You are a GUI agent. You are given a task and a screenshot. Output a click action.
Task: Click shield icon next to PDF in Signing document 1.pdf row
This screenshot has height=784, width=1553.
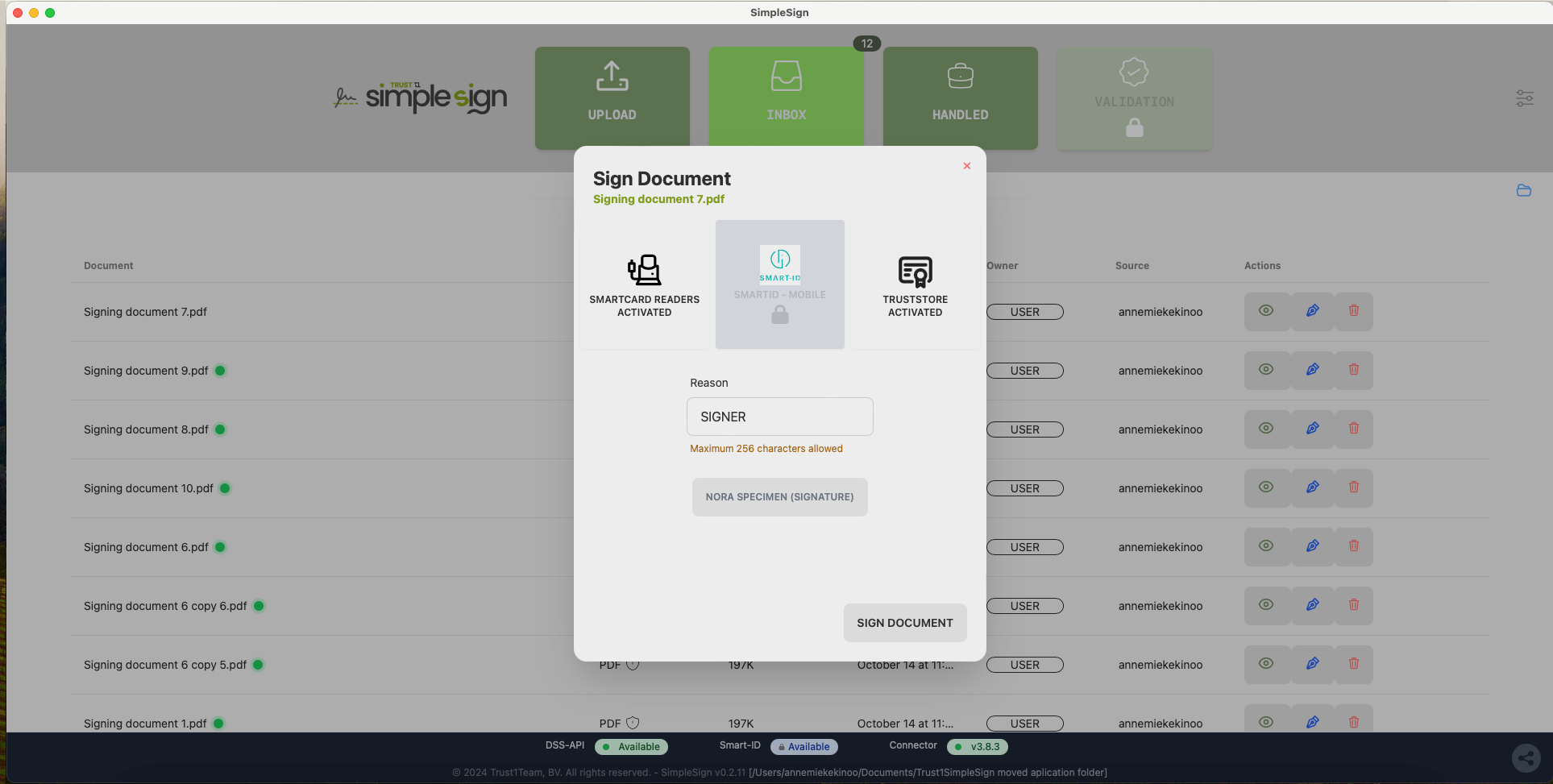[x=633, y=723]
